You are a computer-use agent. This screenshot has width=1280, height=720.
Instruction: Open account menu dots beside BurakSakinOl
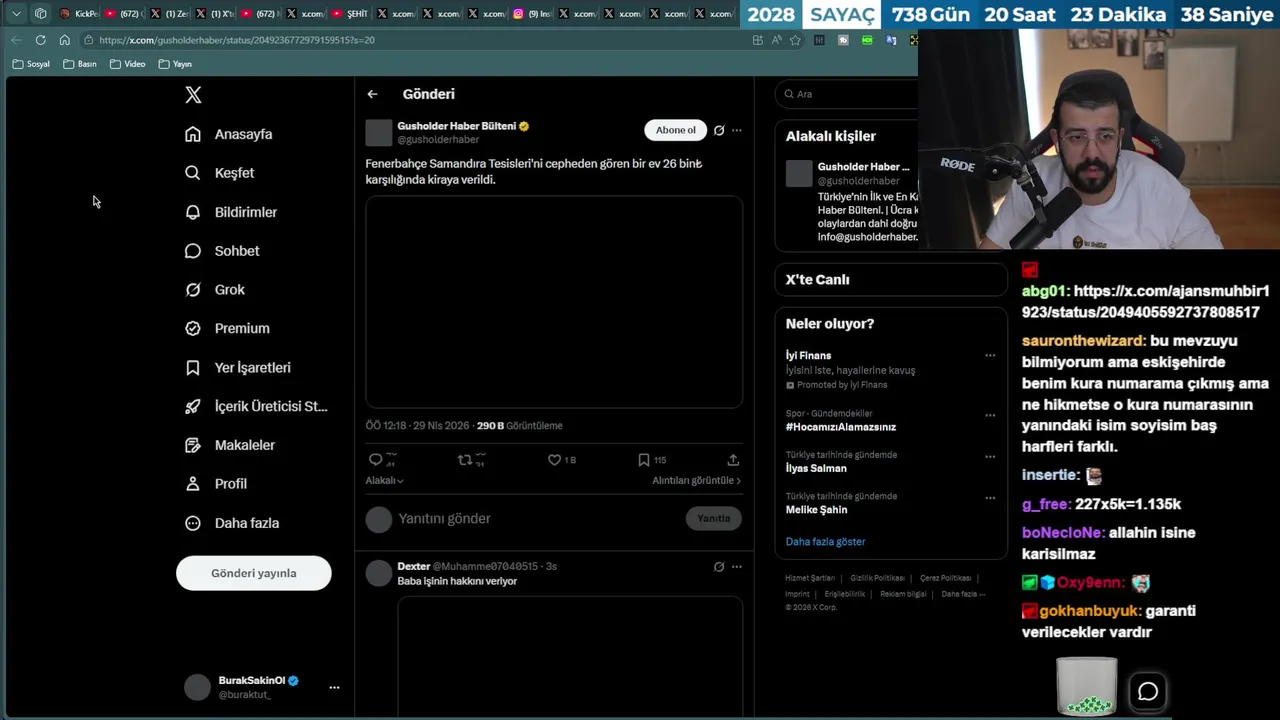[x=334, y=687]
